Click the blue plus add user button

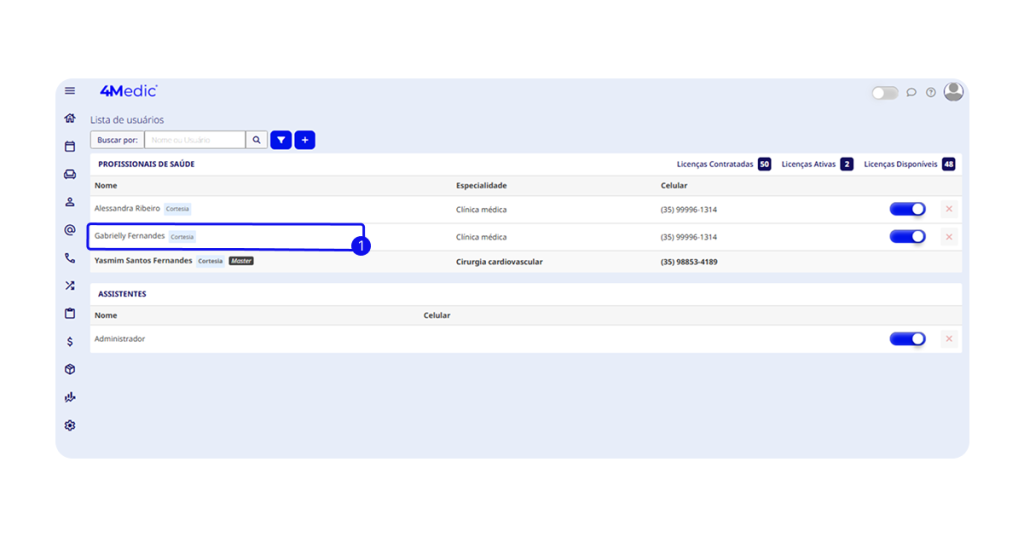(x=305, y=140)
